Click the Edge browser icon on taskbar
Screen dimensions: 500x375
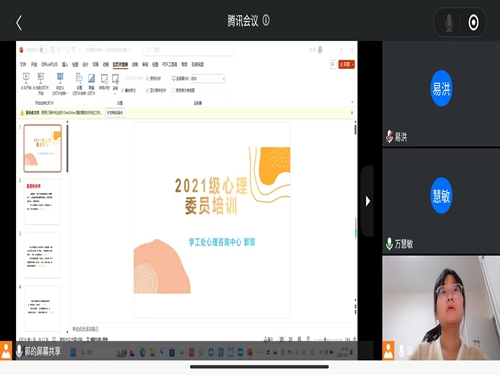142,352
